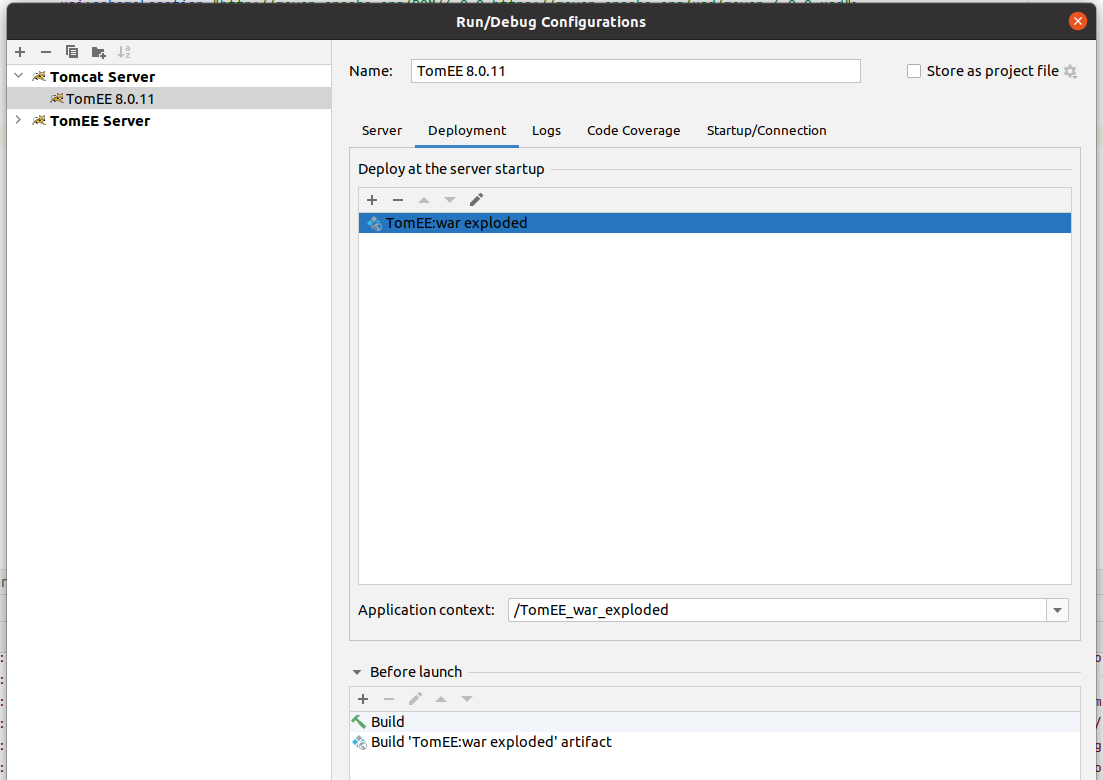The image size is (1103, 780).
Task: Select Build 'TomEE:war exploded' artifact task
Action: pos(715,742)
